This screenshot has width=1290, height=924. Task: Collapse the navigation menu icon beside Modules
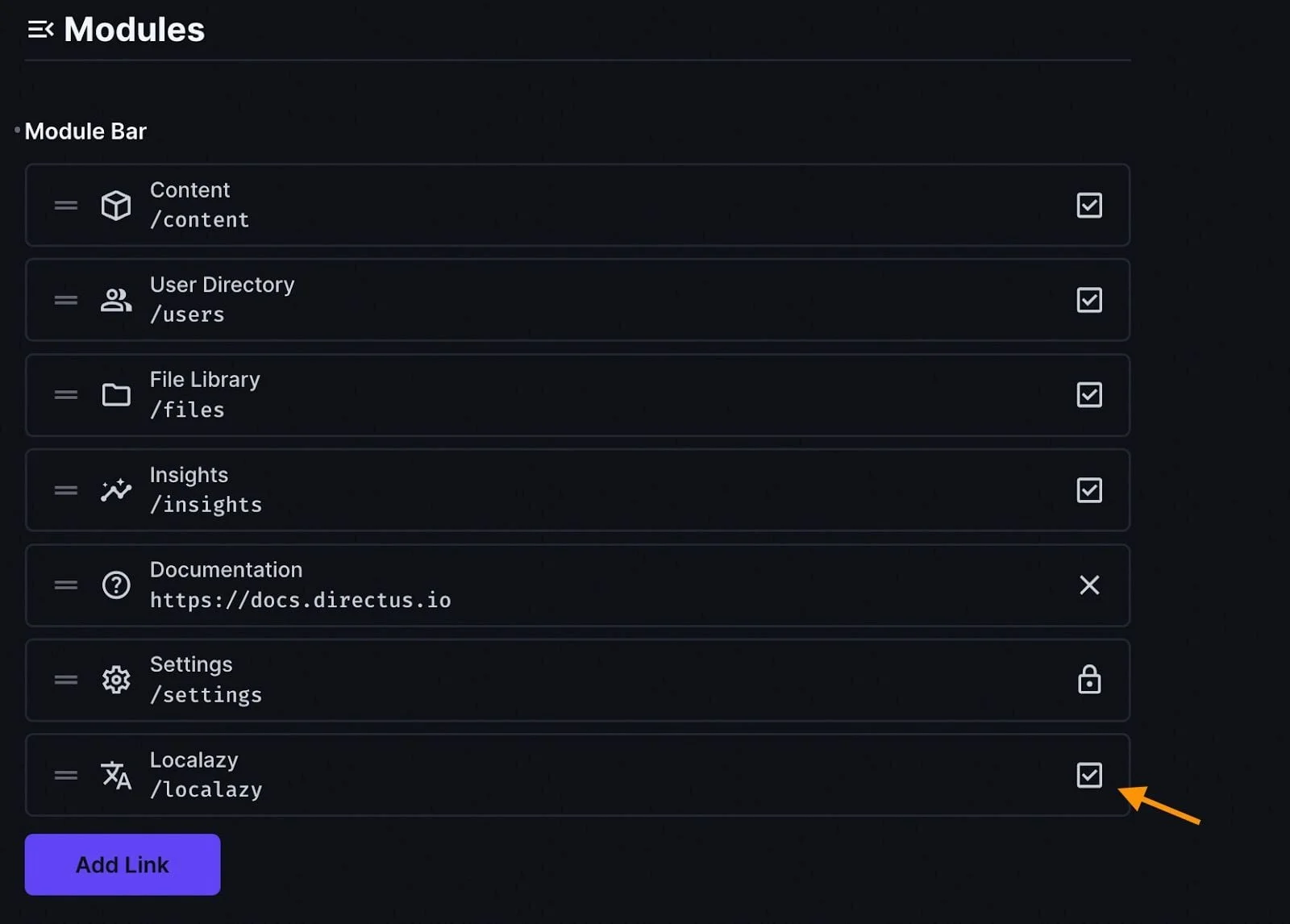[x=40, y=30]
